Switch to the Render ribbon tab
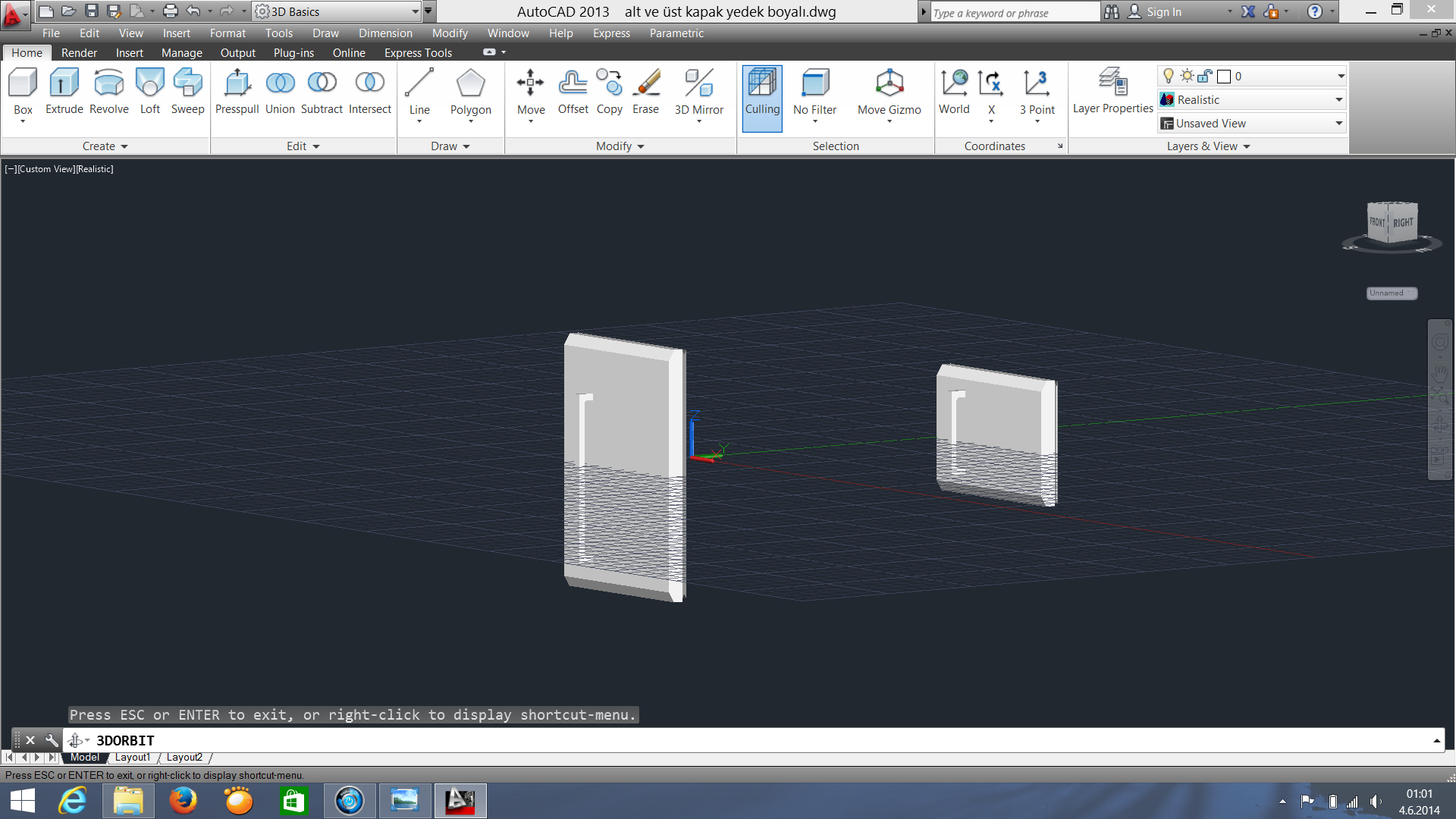Image resolution: width=1456 pixels, height=819 pixels. 79,53
